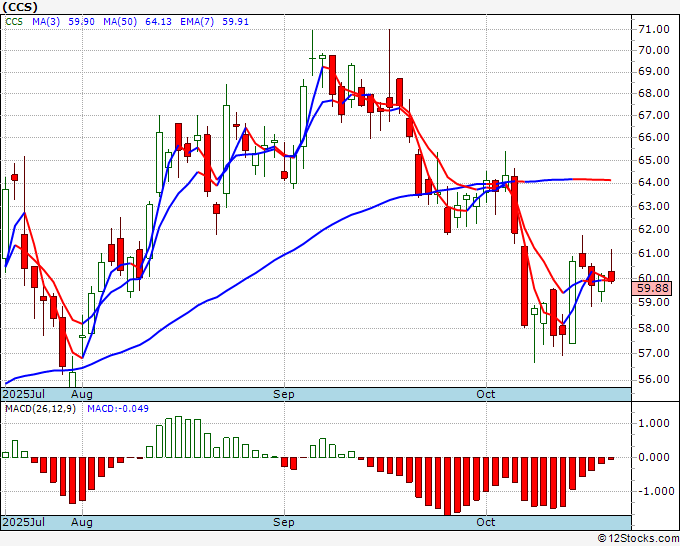Click the Oct label on price chart axis
This screenshot has height=546, width=680.
[x=485, y=394]
